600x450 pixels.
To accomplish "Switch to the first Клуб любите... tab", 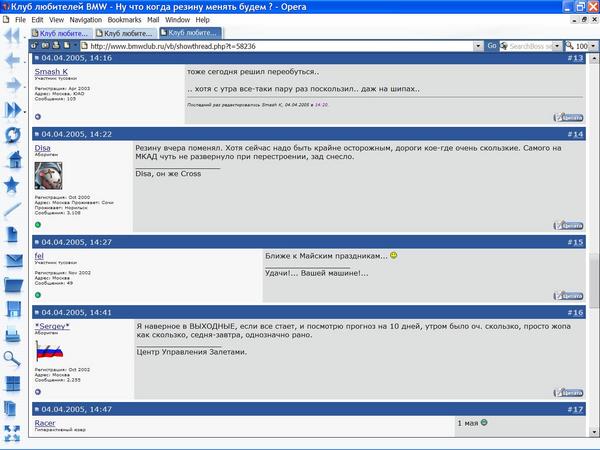I will pos(61,33).
